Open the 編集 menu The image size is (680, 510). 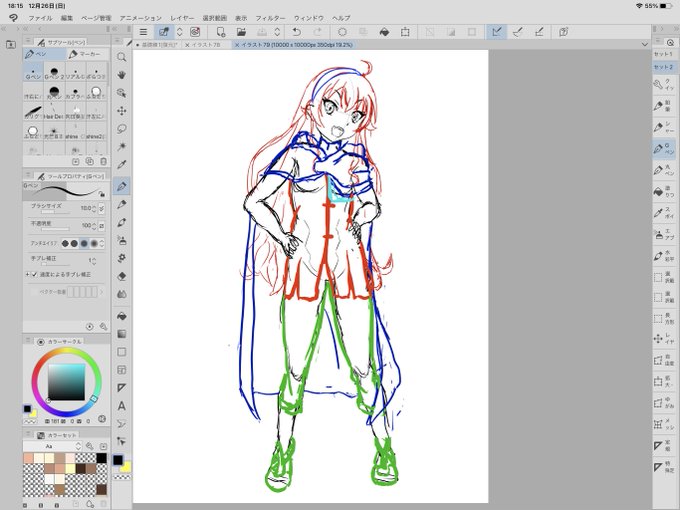pos(67,18)
